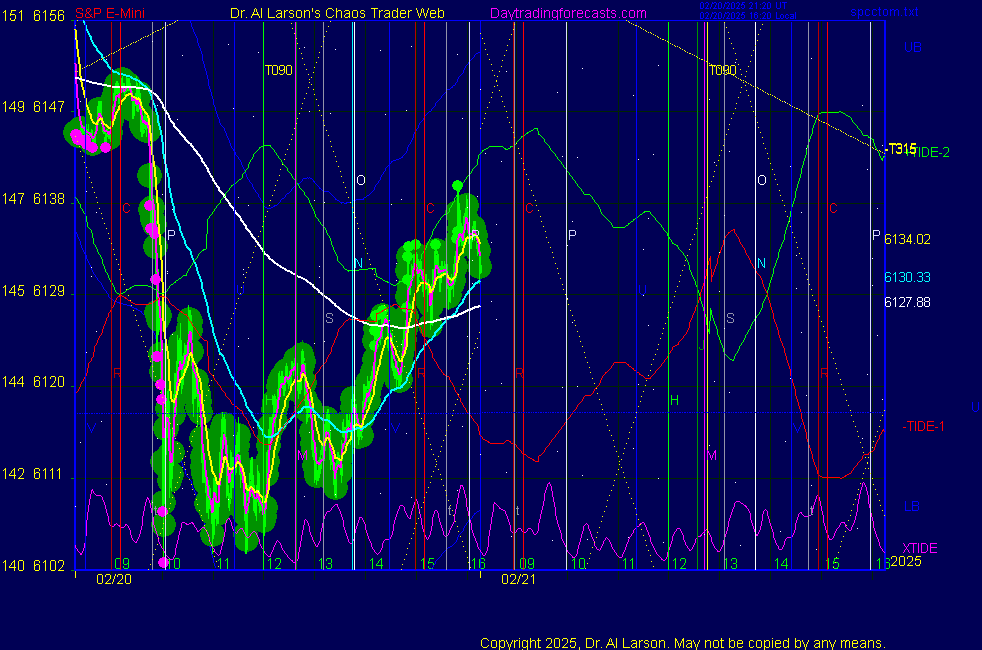This screenshot has width=982, height=650.
Task: Click the 14 hour label under 02/20 session
Action: 376,564
